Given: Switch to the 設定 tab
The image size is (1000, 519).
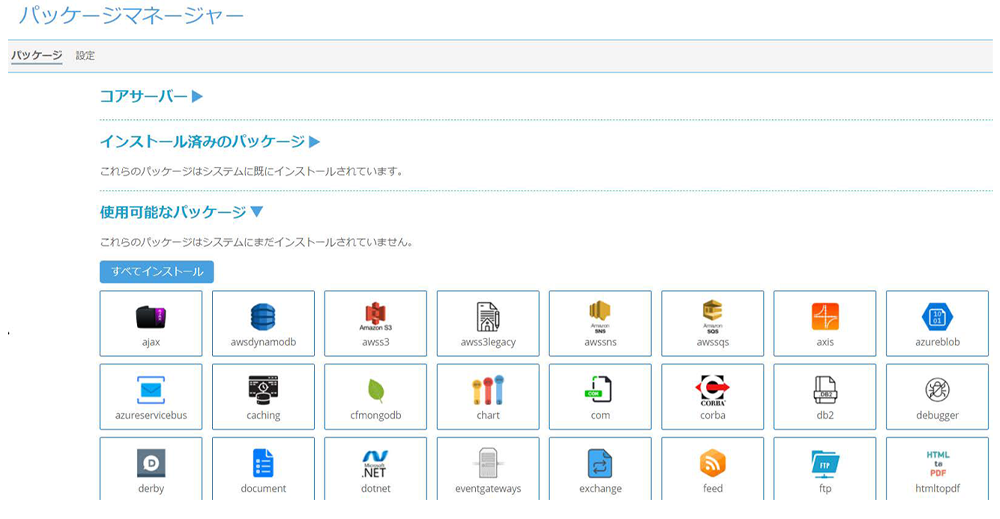Looking at the screenshot, I should pos(85,56).
